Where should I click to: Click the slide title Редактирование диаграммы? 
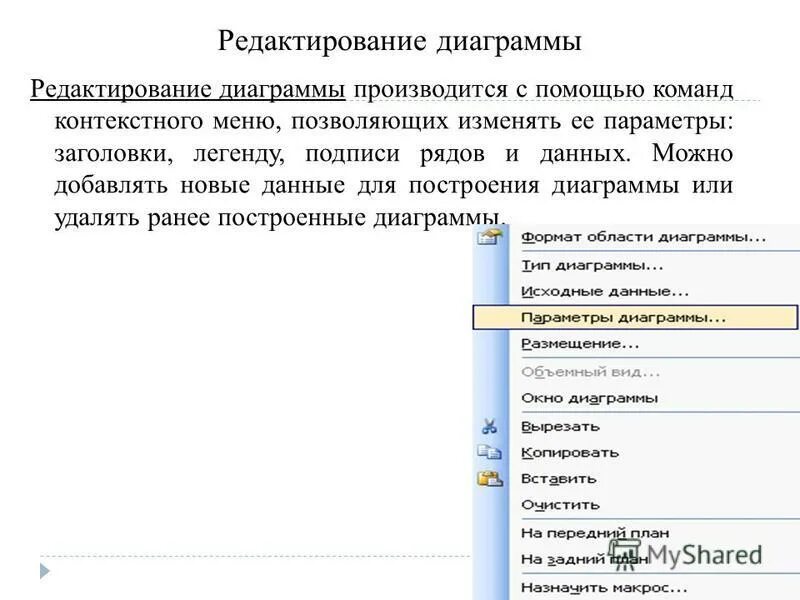[x=399, y=41]
